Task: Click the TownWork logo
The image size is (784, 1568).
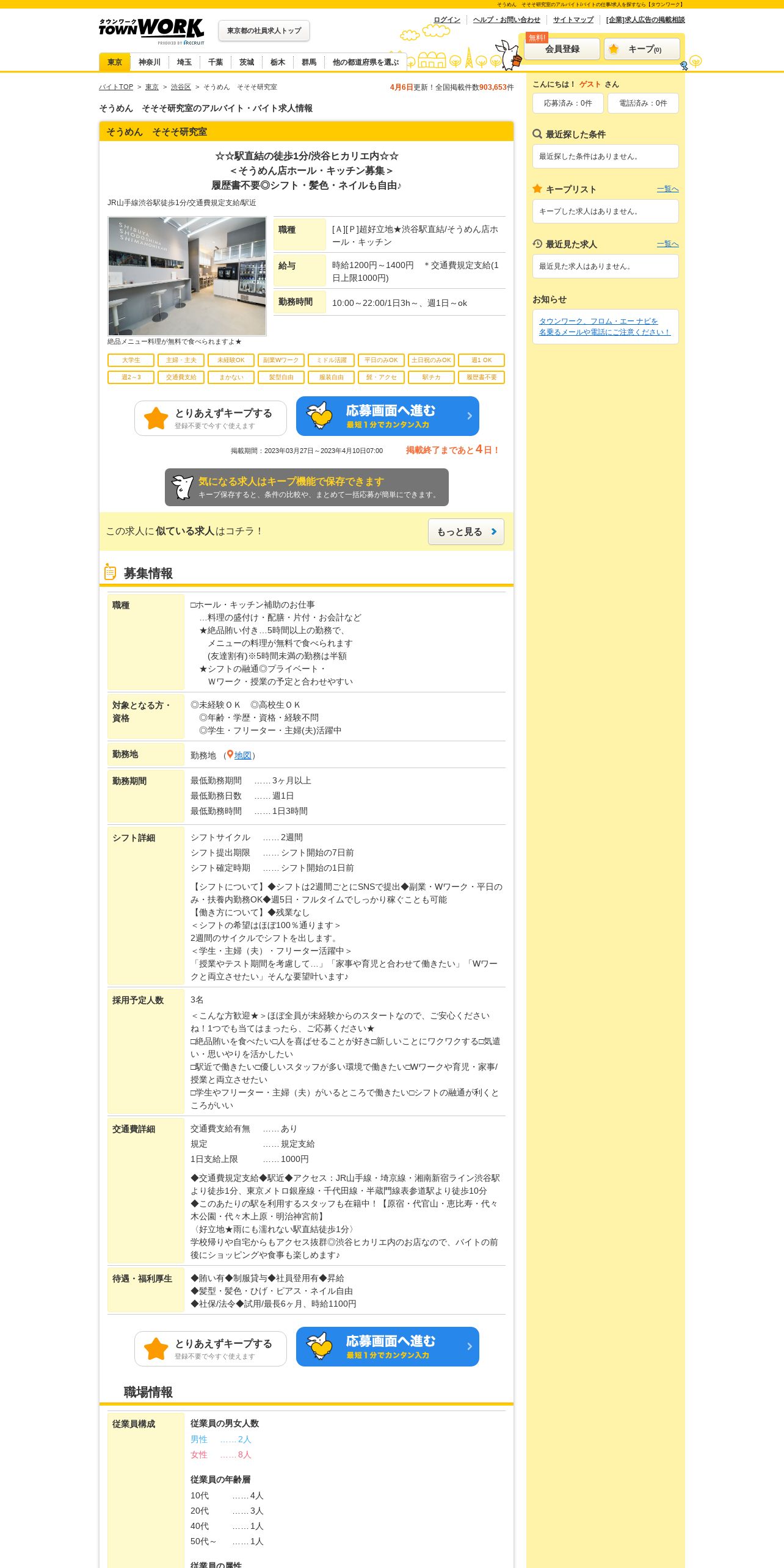Action: click(151, 31)
